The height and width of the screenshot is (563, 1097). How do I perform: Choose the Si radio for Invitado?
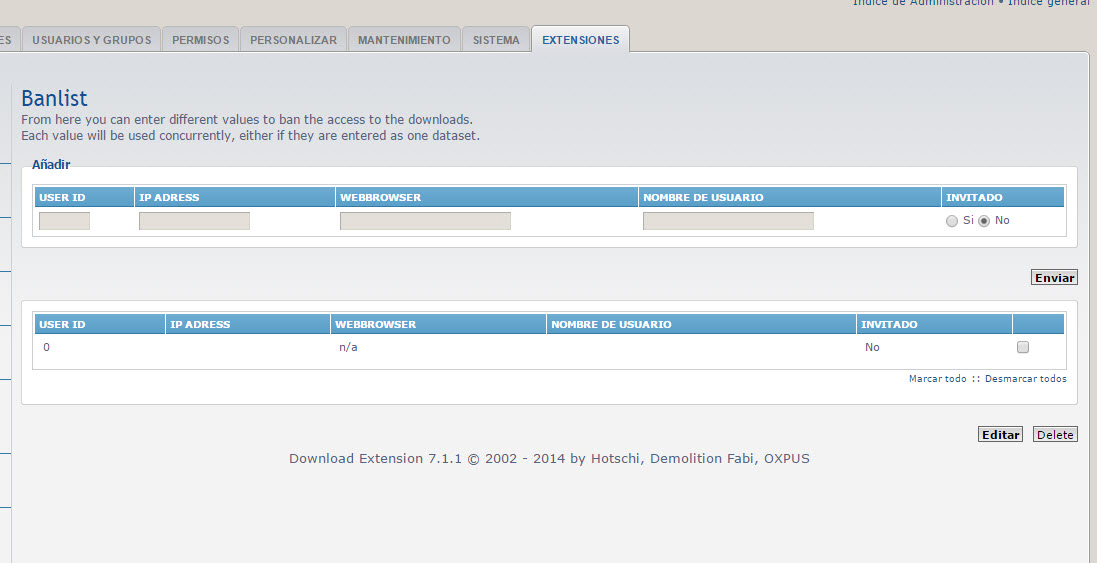pos(951,221)
